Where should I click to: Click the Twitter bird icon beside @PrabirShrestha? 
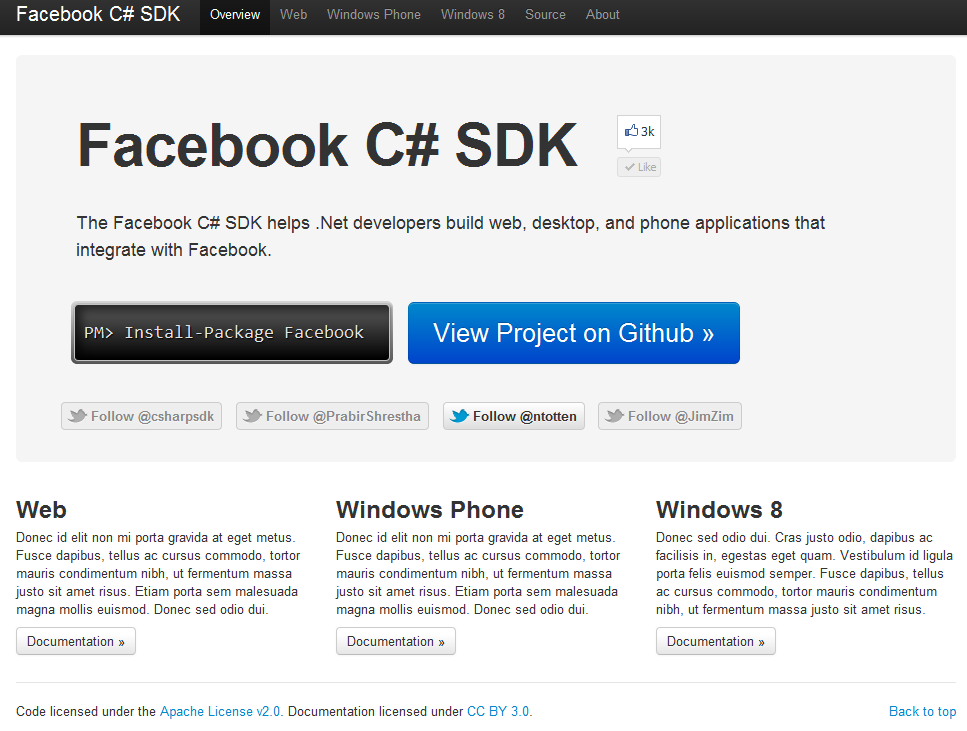(252, 416)
